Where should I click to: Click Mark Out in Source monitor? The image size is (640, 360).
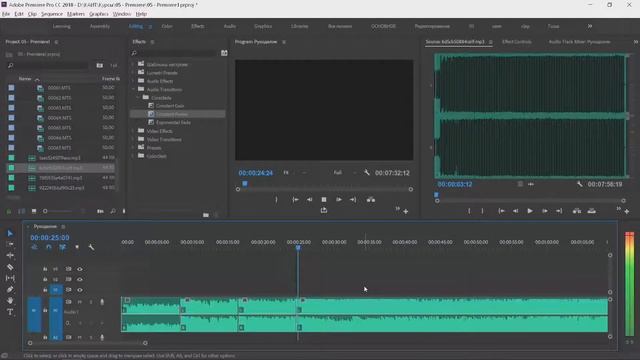pyautogui.click(x=482, y=211)
